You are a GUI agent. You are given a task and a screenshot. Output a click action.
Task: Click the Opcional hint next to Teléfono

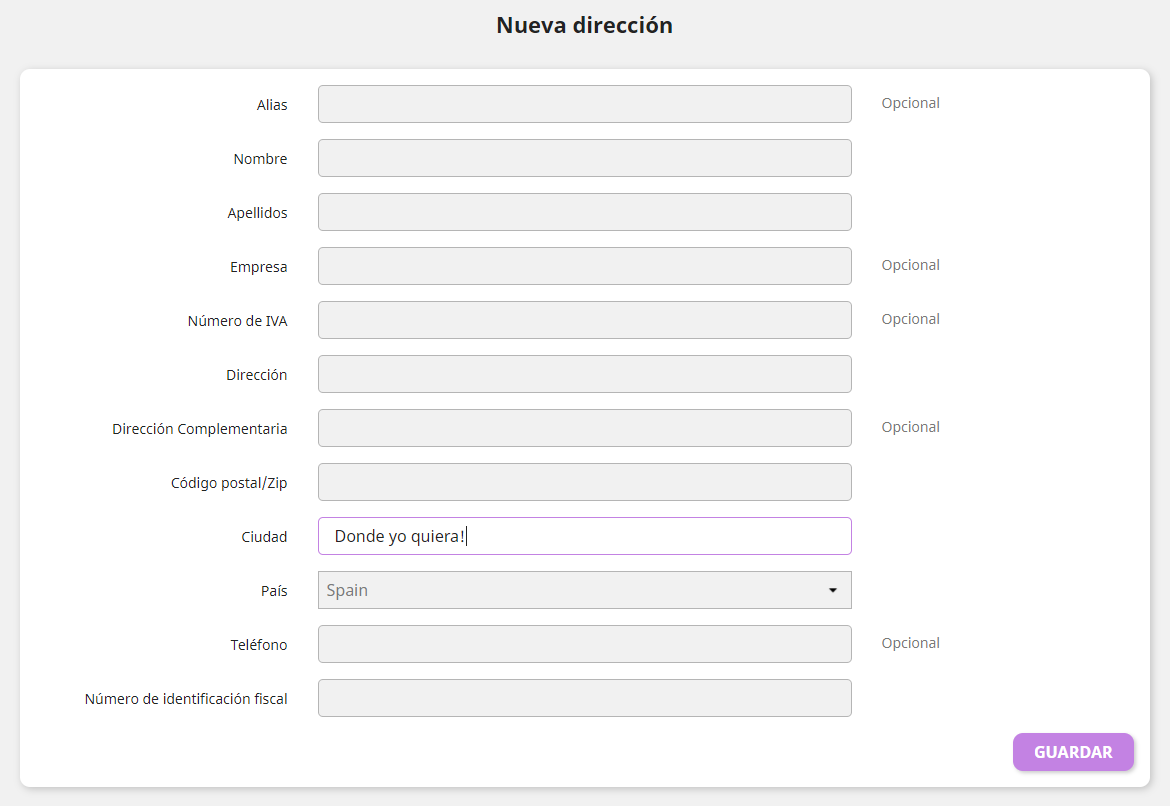coord(910,643)
